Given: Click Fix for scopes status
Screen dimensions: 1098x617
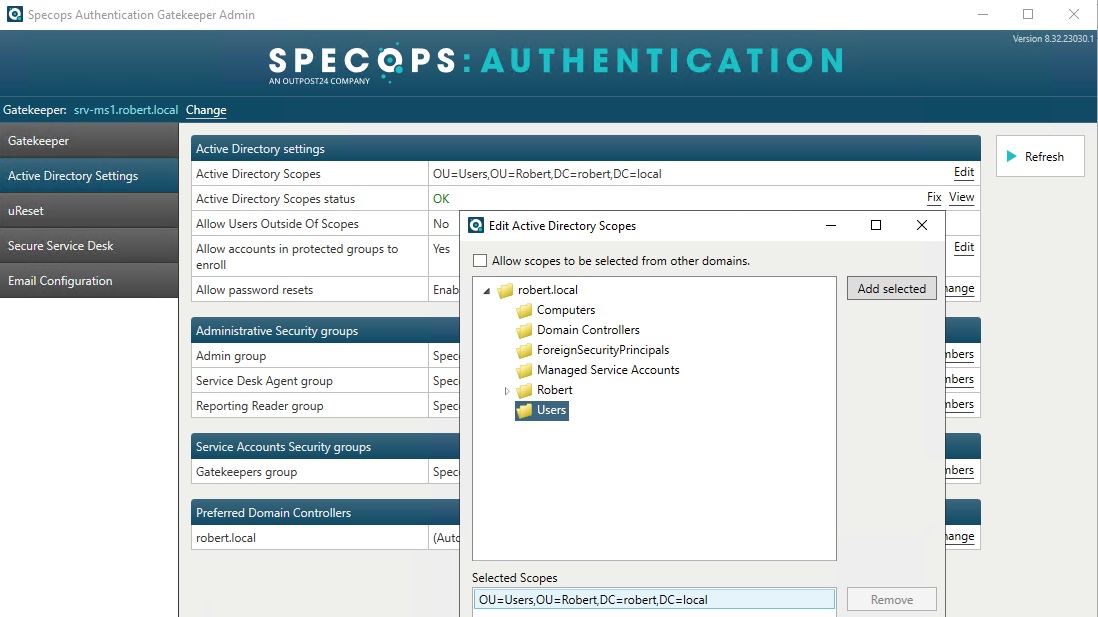Looking at the screenshot, I should (x=934, y=197).
